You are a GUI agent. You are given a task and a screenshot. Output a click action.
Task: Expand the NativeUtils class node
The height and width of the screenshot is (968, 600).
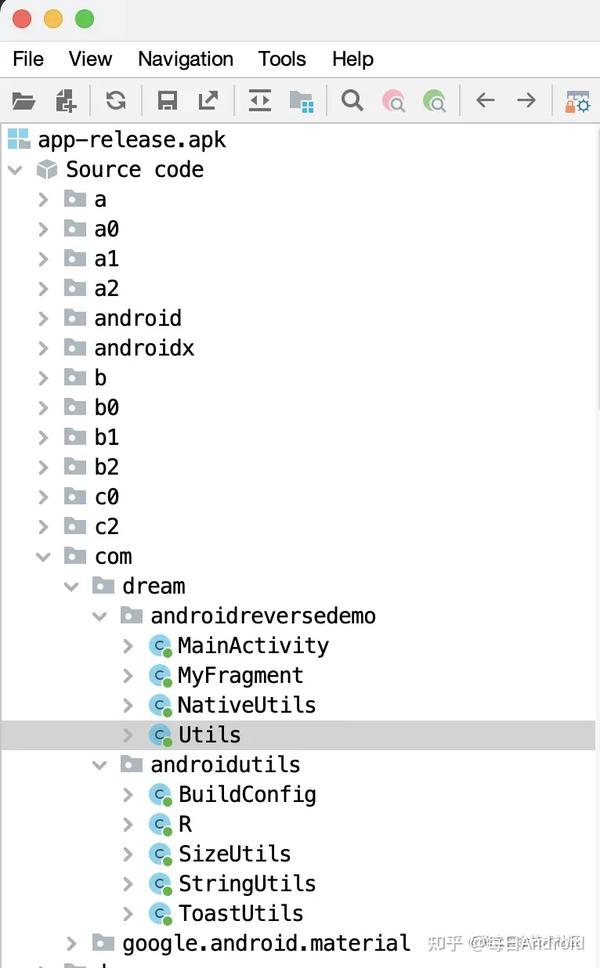pyautogui.click(x=127, y=705)
